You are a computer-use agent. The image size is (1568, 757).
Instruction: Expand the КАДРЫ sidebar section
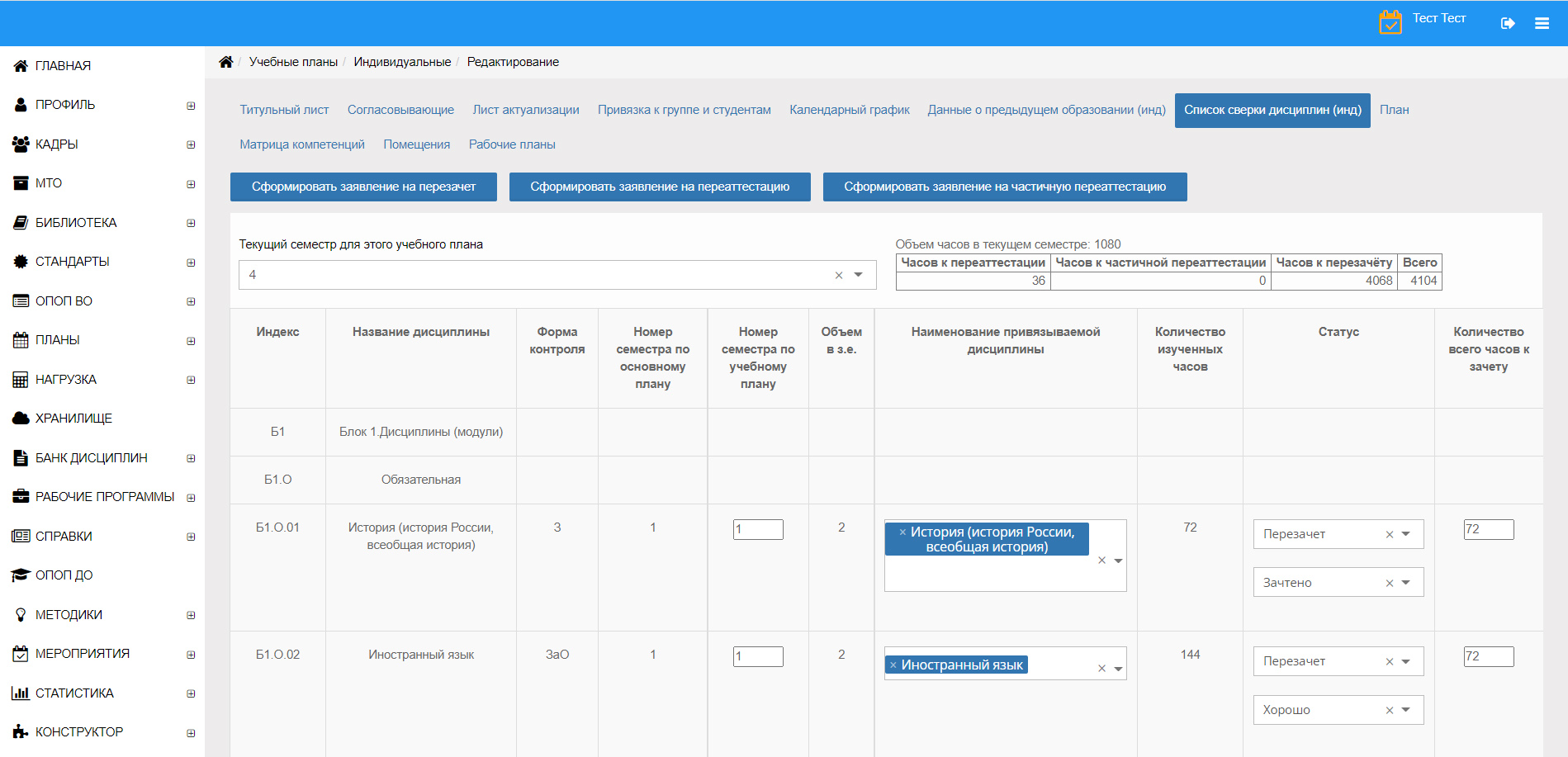(191, 144)
